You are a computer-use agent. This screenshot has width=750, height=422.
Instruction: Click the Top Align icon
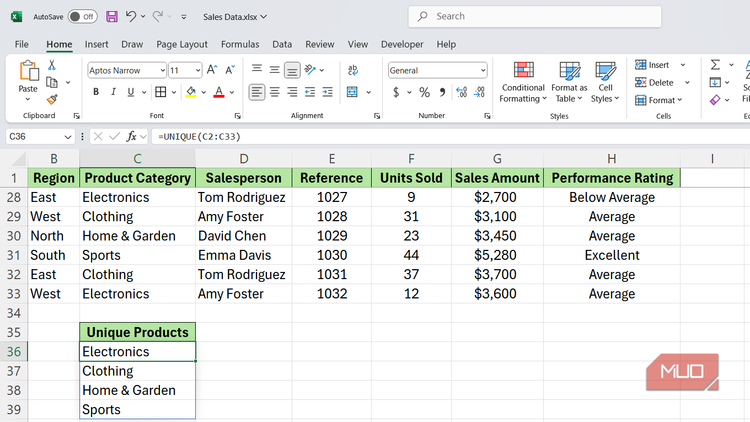[257, 70]
